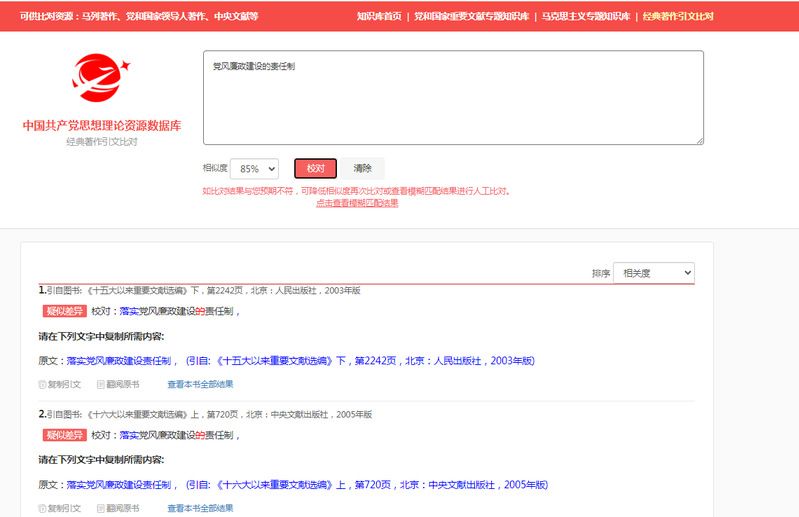Click 查看本书全部结果 in first result

coord(200,384)
